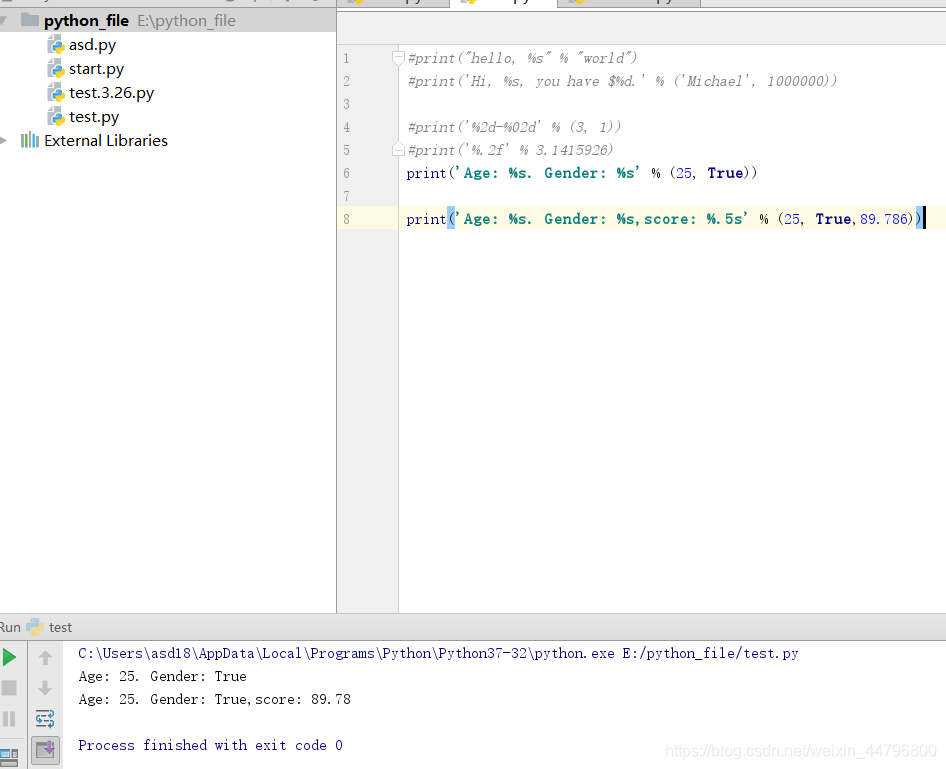The height and width of the screenshot is (769, 946).
Task: Click the Pause Output icon
Action: pyautogui.click(x=9, y=718)
